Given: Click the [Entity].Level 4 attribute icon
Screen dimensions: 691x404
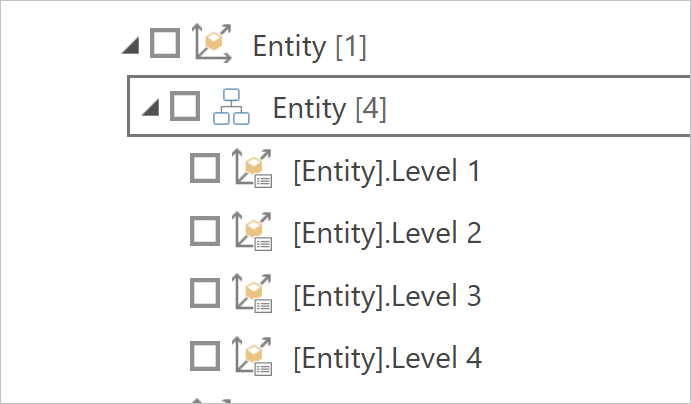Looking at the screenshot, I should pos(253,357).
